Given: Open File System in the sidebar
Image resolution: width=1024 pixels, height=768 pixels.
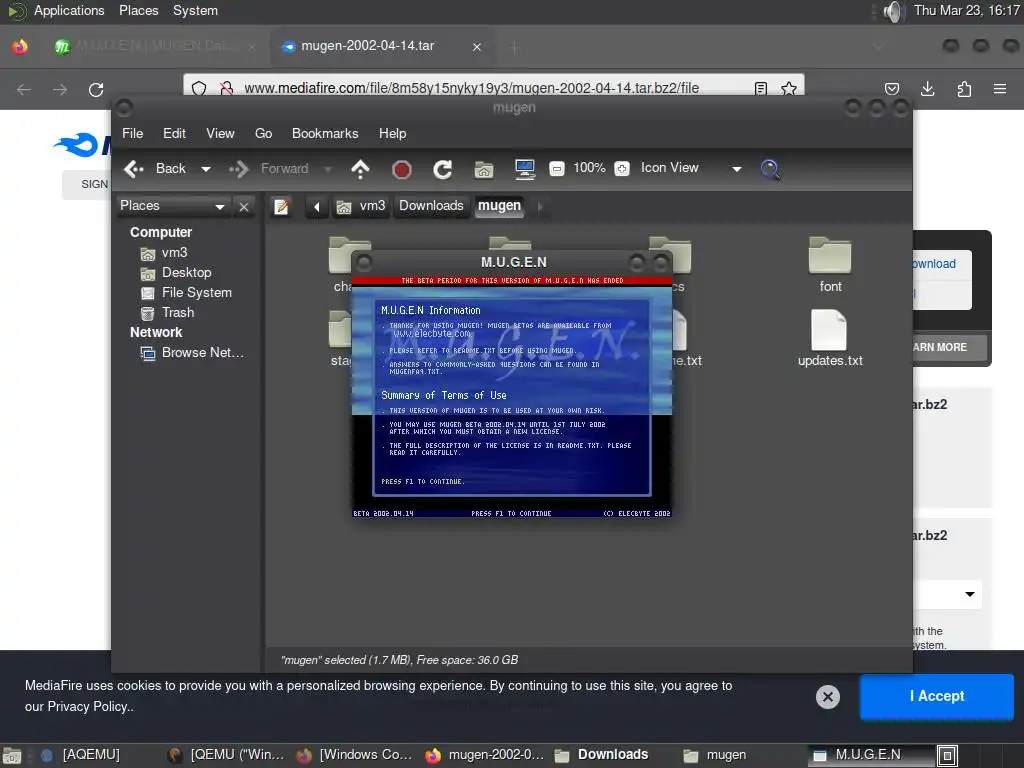Looking at the screenshot, I should coord(186,293).
